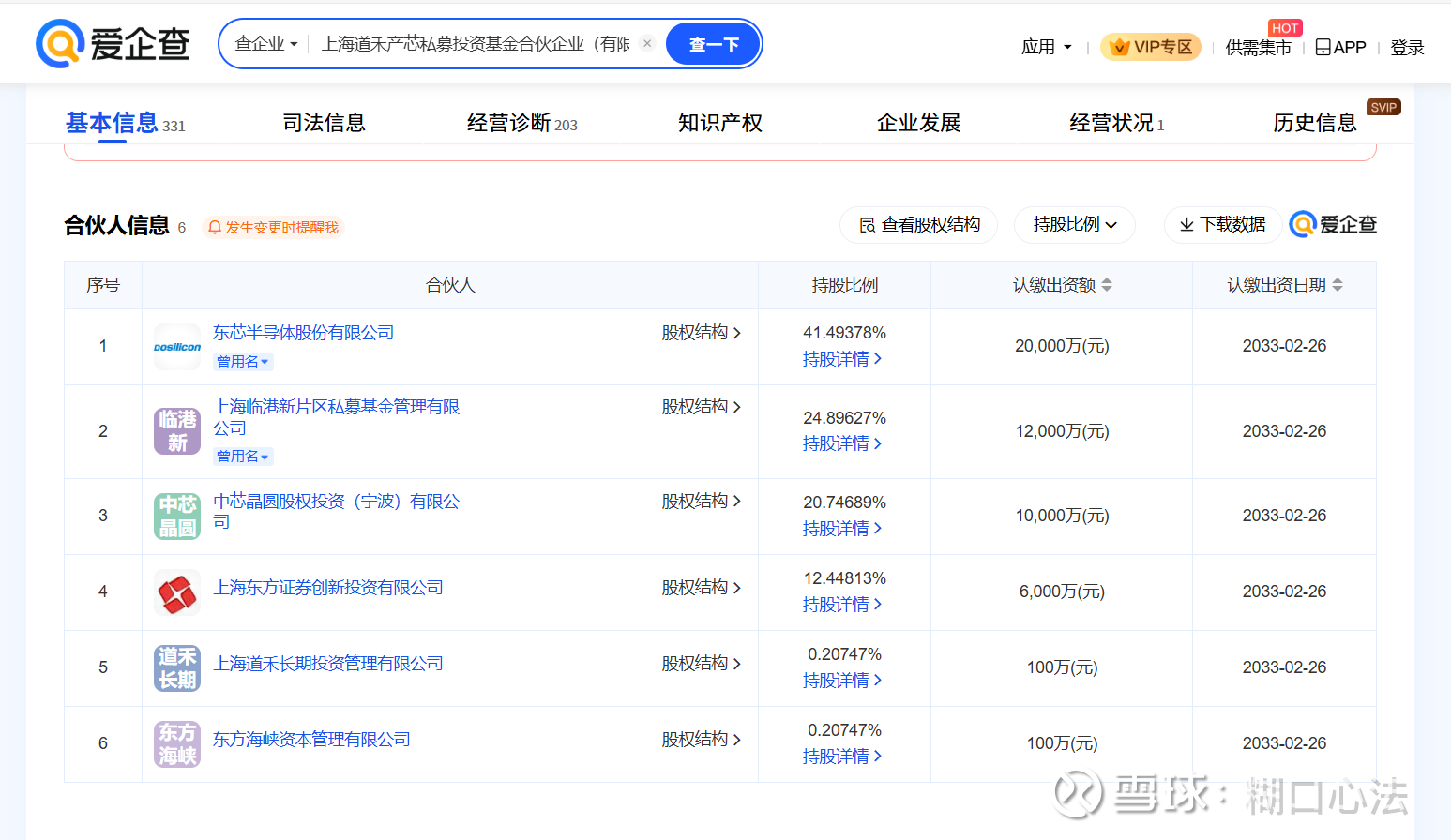Open 上海东方证券创新投资有限公司 company link

coord(328,588)
